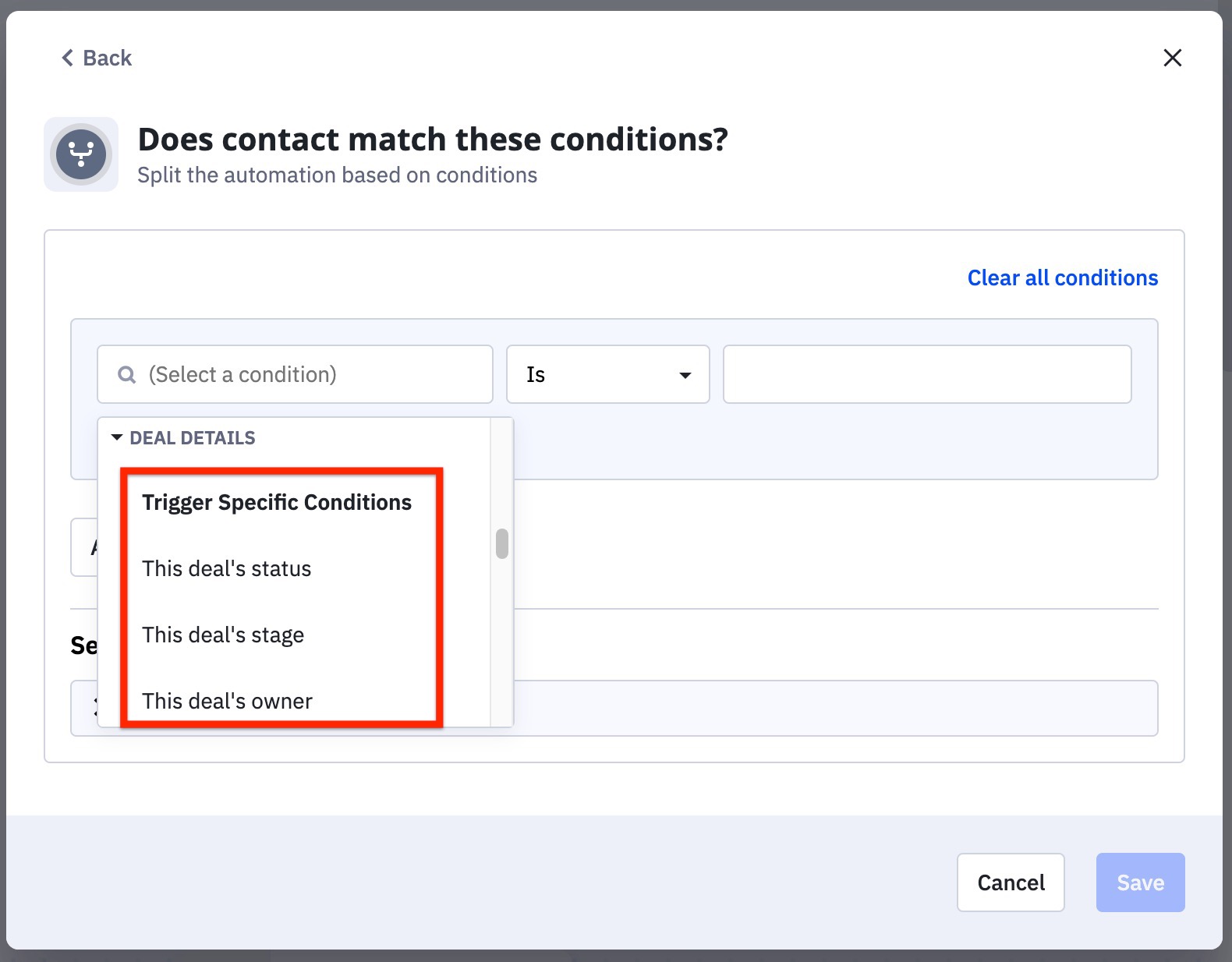Click the caret arrow in the Is dropdown

[685, 375]
